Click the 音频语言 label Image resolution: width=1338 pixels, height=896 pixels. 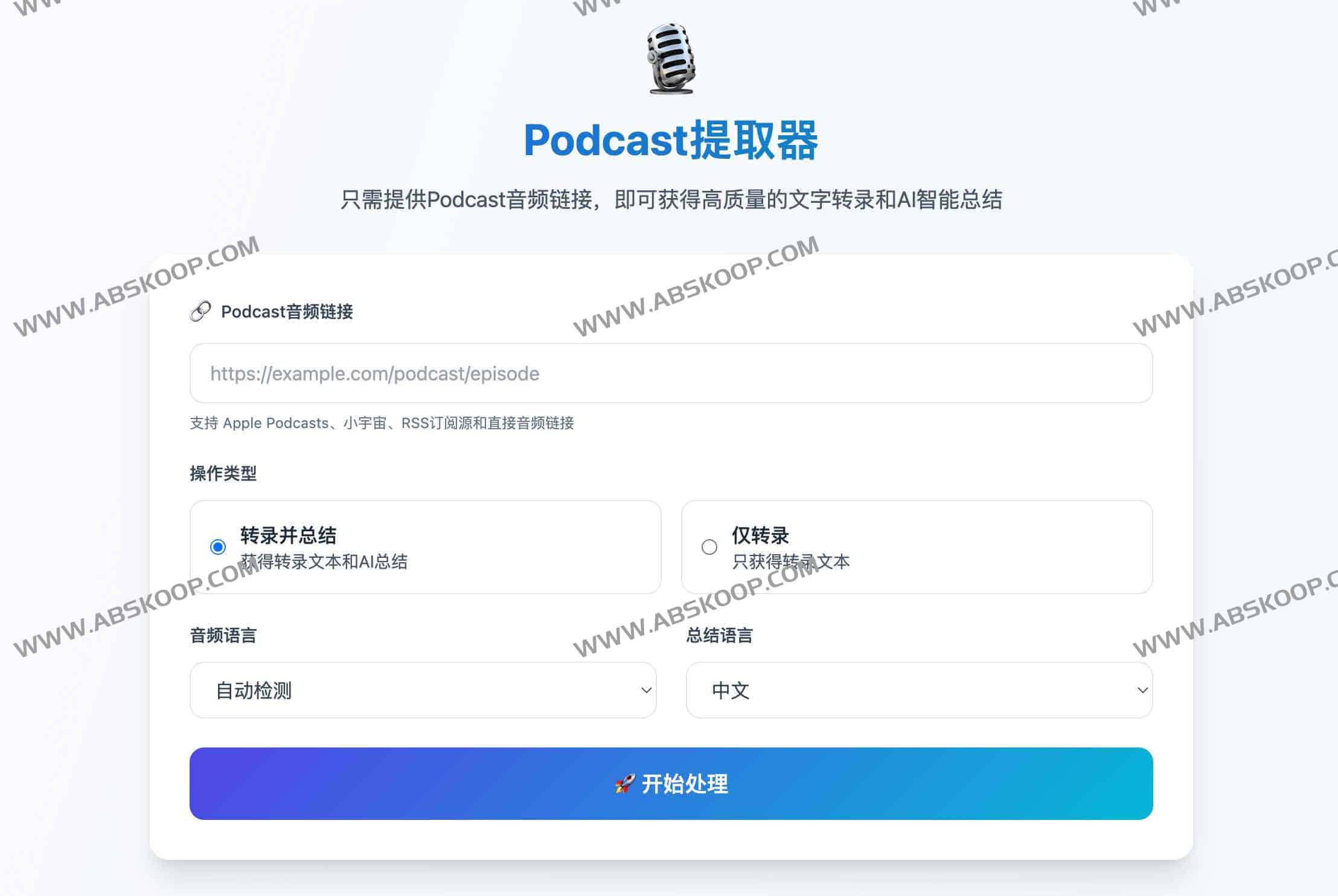click(223, 635)
